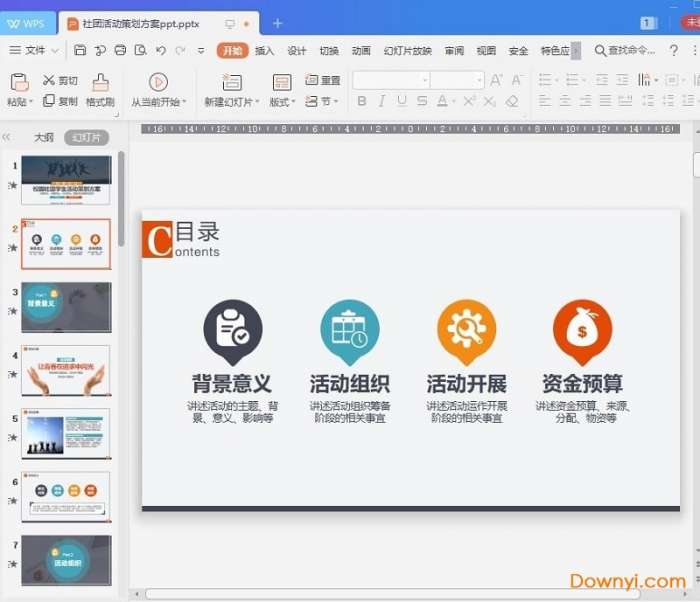The image size is (700, 602).
Task: Switch panel to Slides view
Action: point(87,138)
